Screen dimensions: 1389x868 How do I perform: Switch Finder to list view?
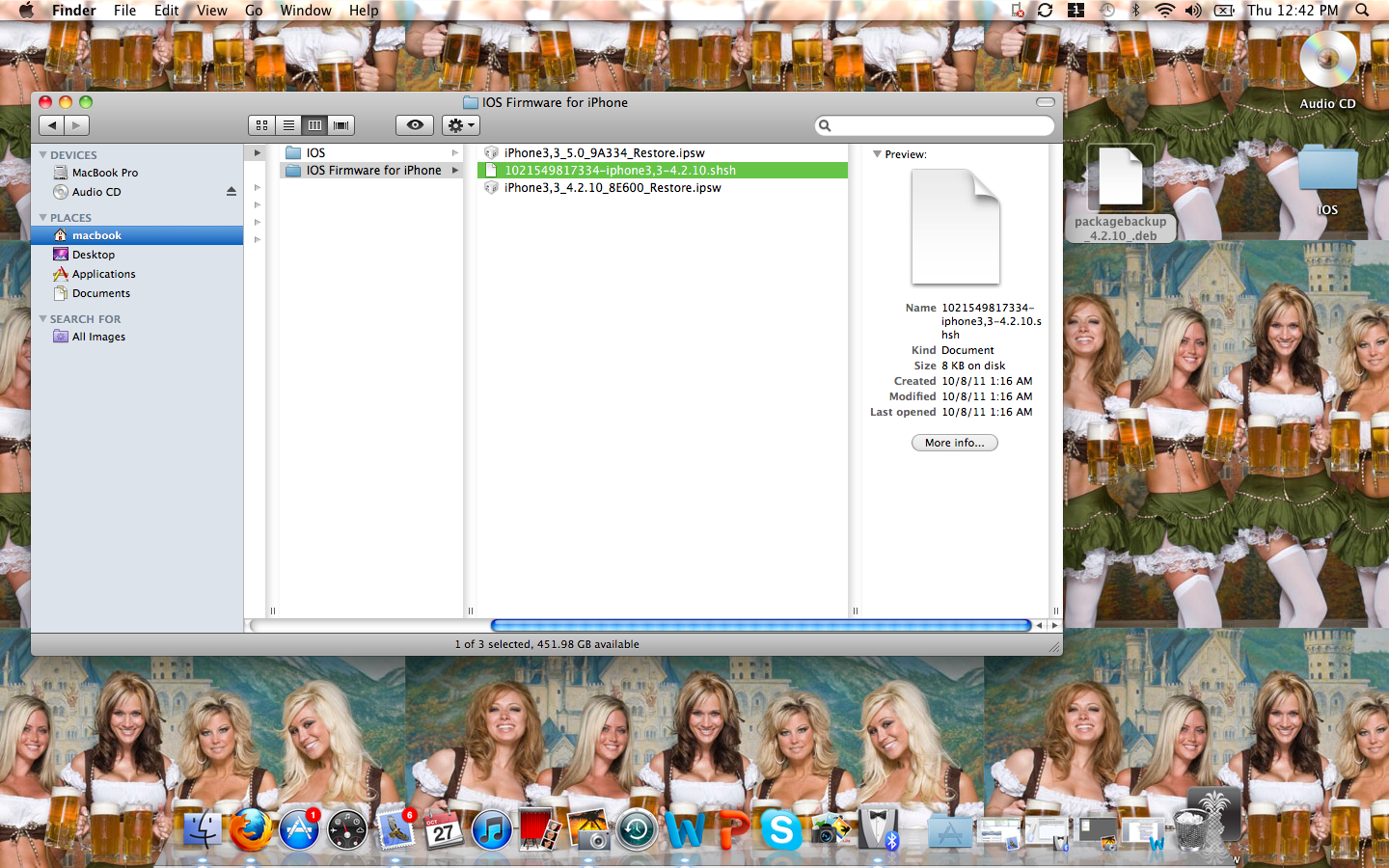pos(288,125)
